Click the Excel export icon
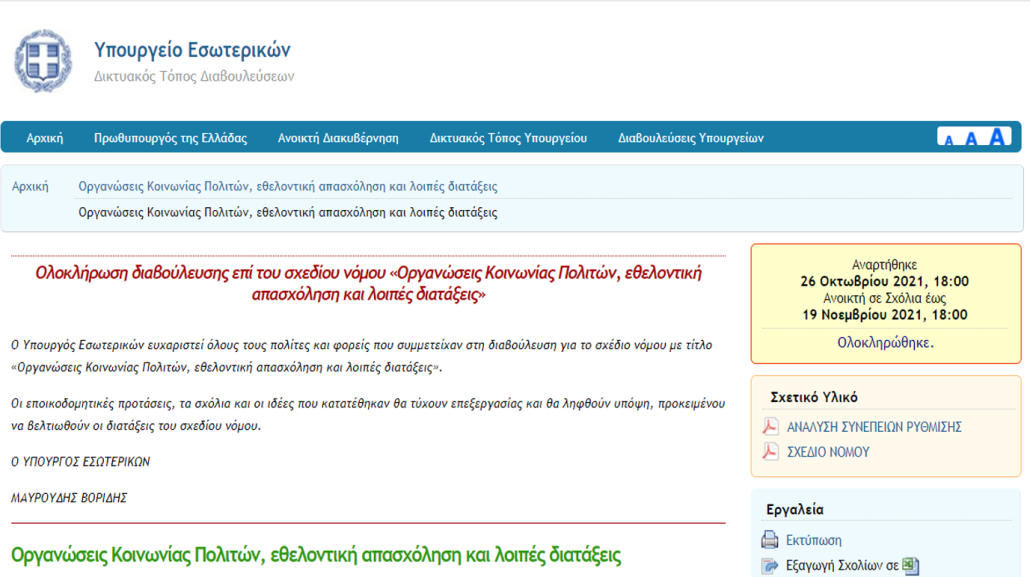 click(x=911, y=566)
